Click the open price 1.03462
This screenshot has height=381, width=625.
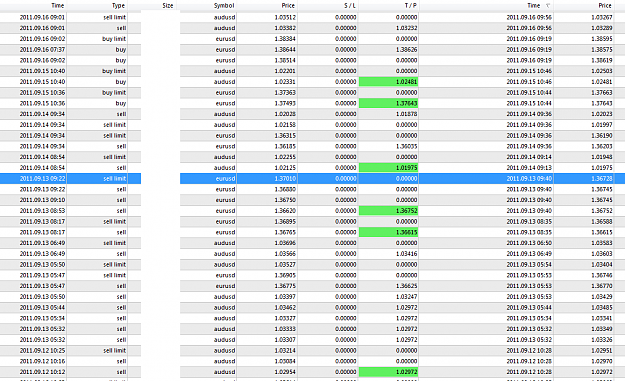[285, 308]
